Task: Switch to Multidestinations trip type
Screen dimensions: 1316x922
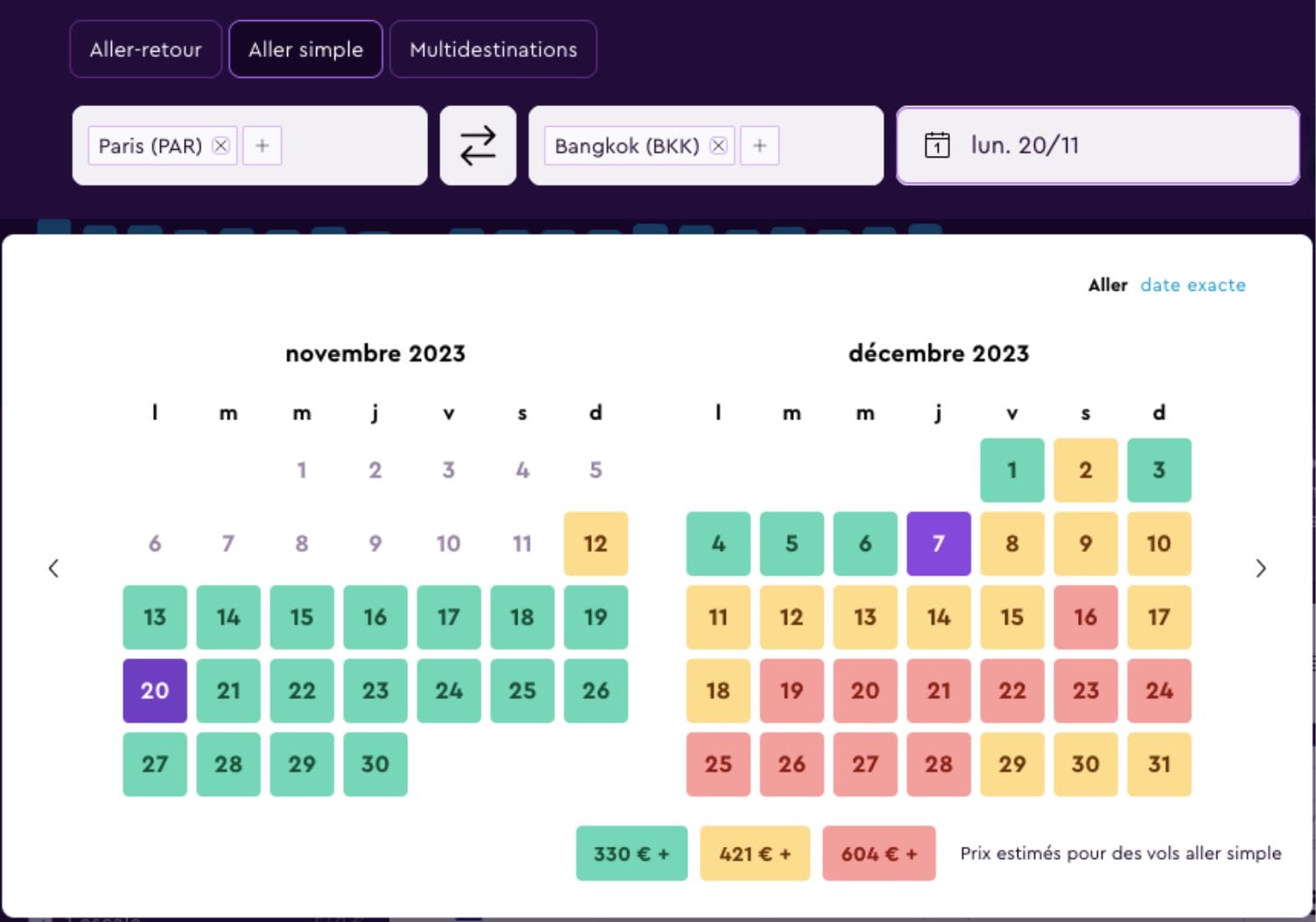Action: [x=493, y=50]
